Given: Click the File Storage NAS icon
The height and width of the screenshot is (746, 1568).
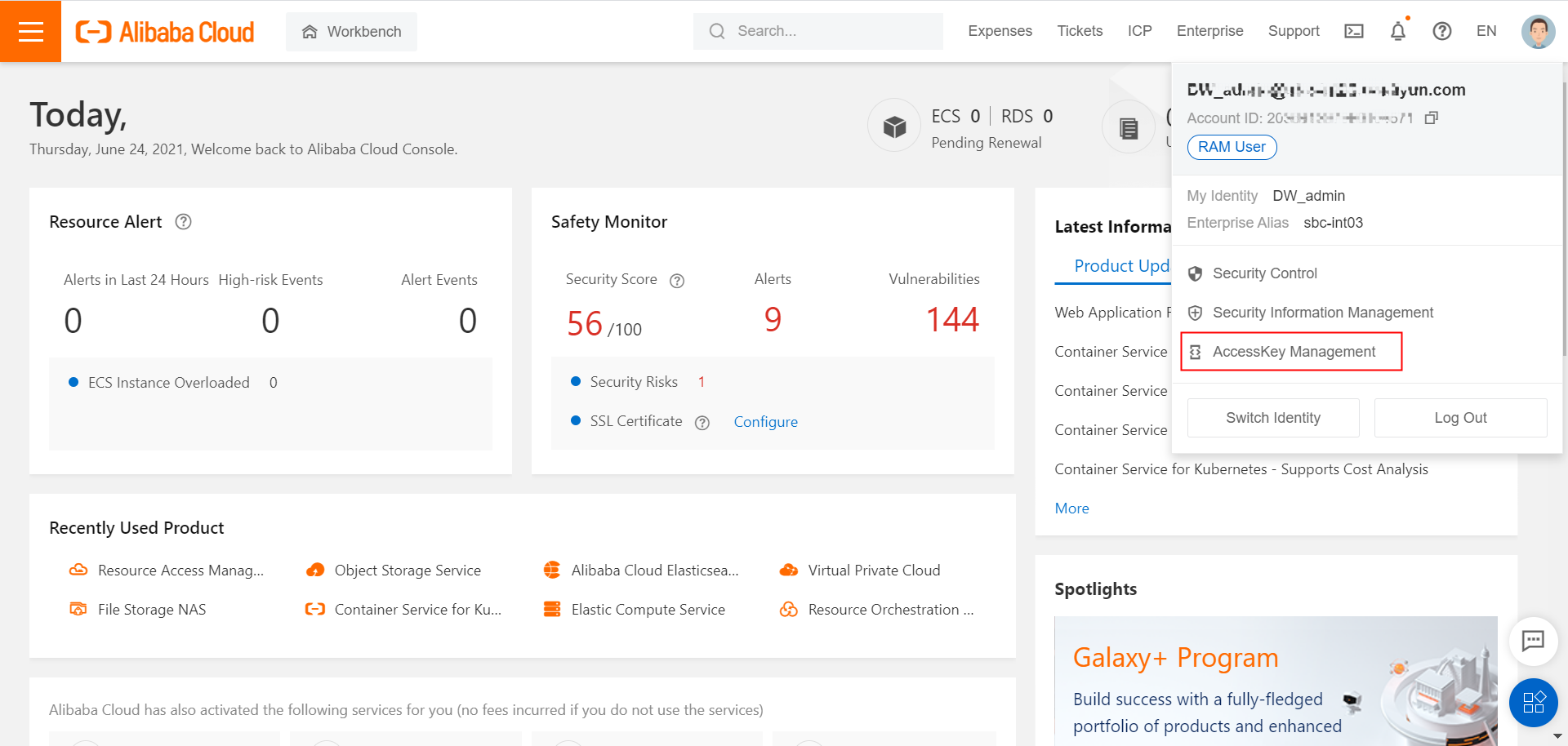Looking at the screenshot, I should pyautogui.click(x=78, y=609).
